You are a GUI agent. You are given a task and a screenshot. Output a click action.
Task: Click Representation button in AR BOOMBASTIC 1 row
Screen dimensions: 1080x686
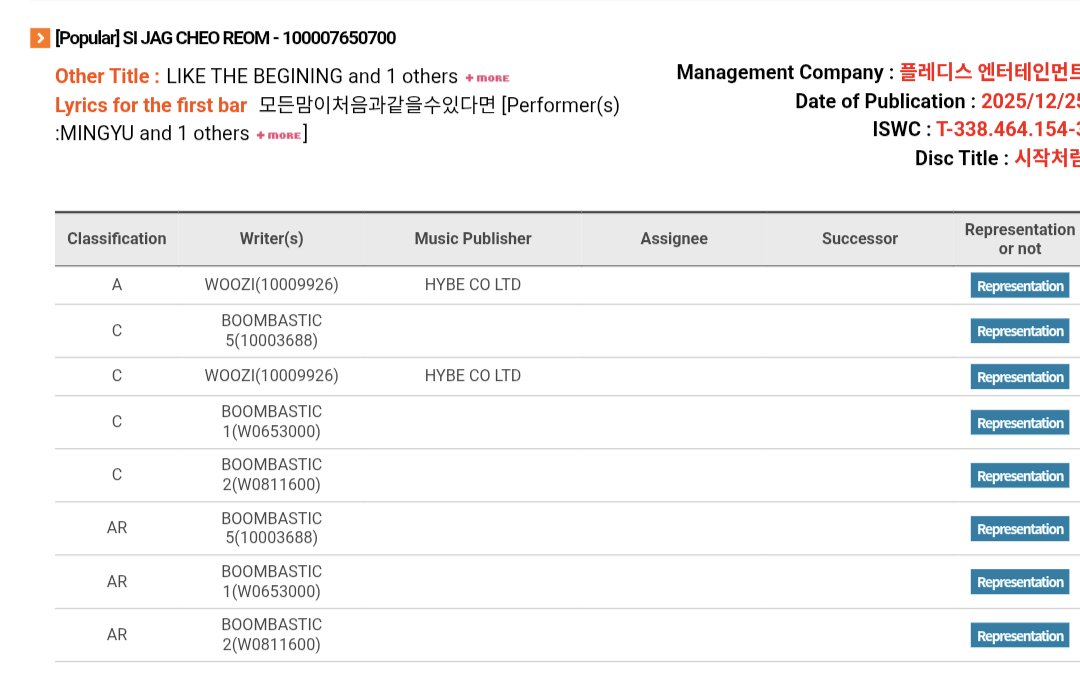[1019, 581]
